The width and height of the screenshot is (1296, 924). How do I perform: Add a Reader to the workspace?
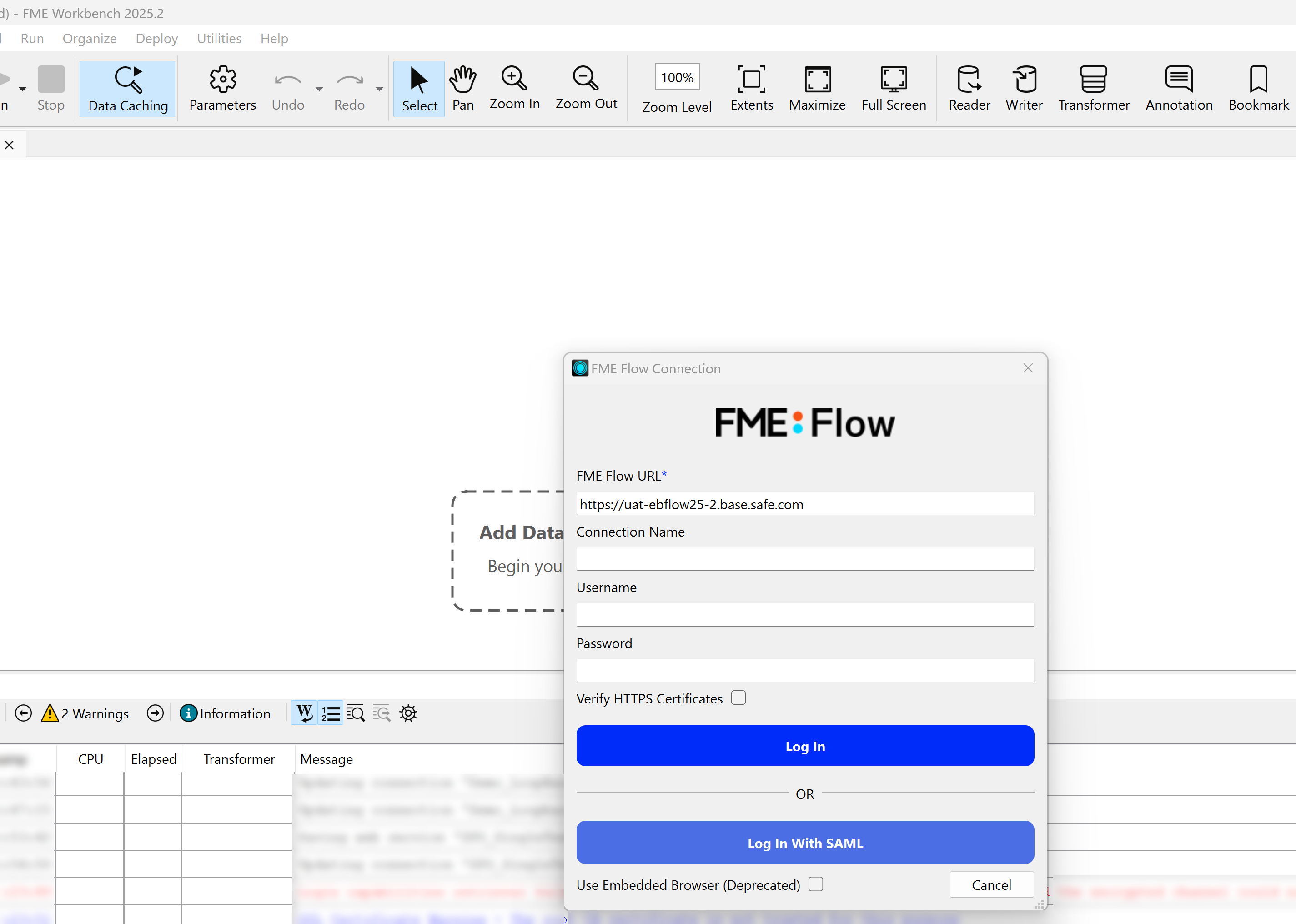point(969,88)
